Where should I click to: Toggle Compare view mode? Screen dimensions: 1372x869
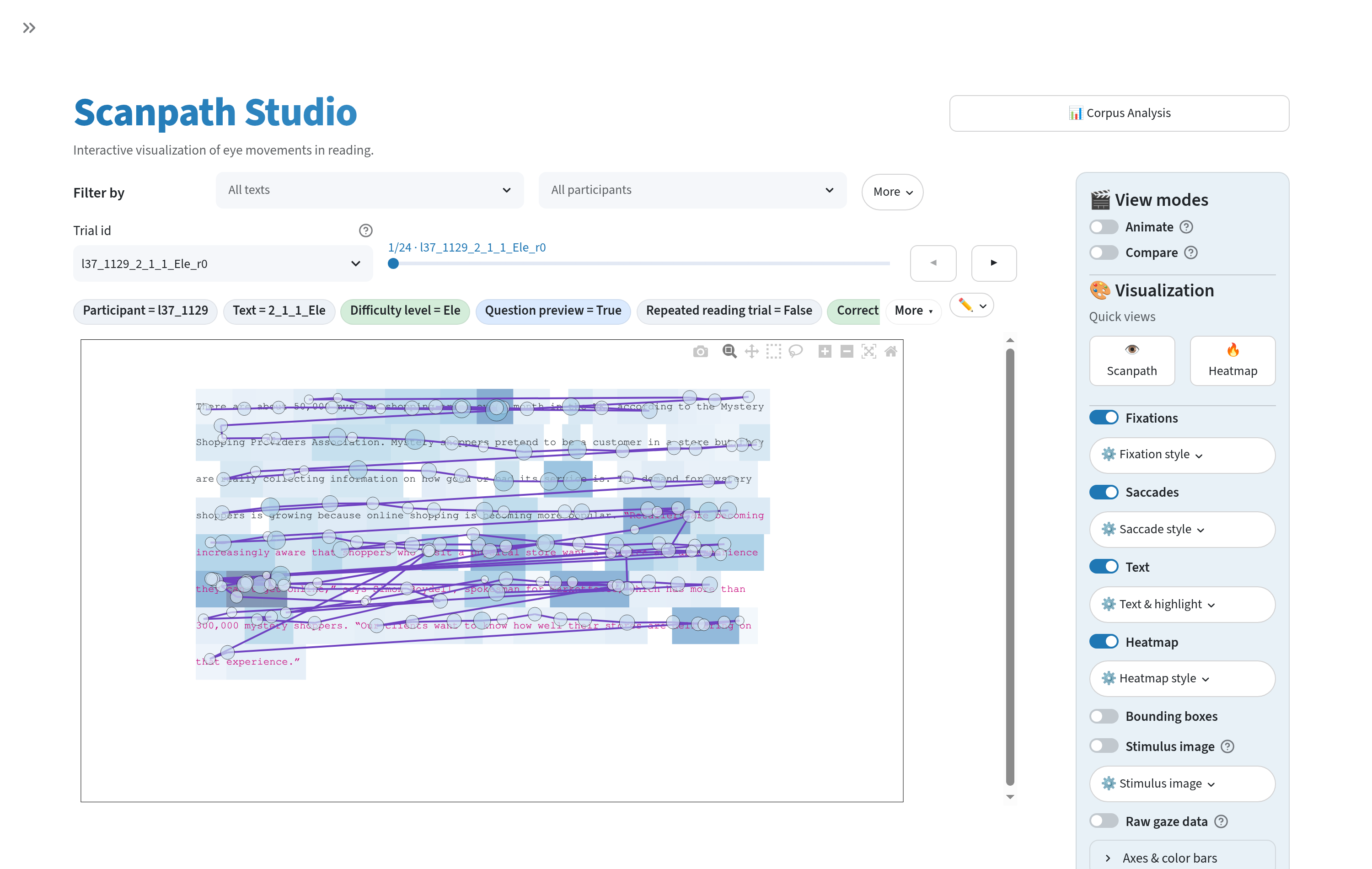pos(1104,252)
